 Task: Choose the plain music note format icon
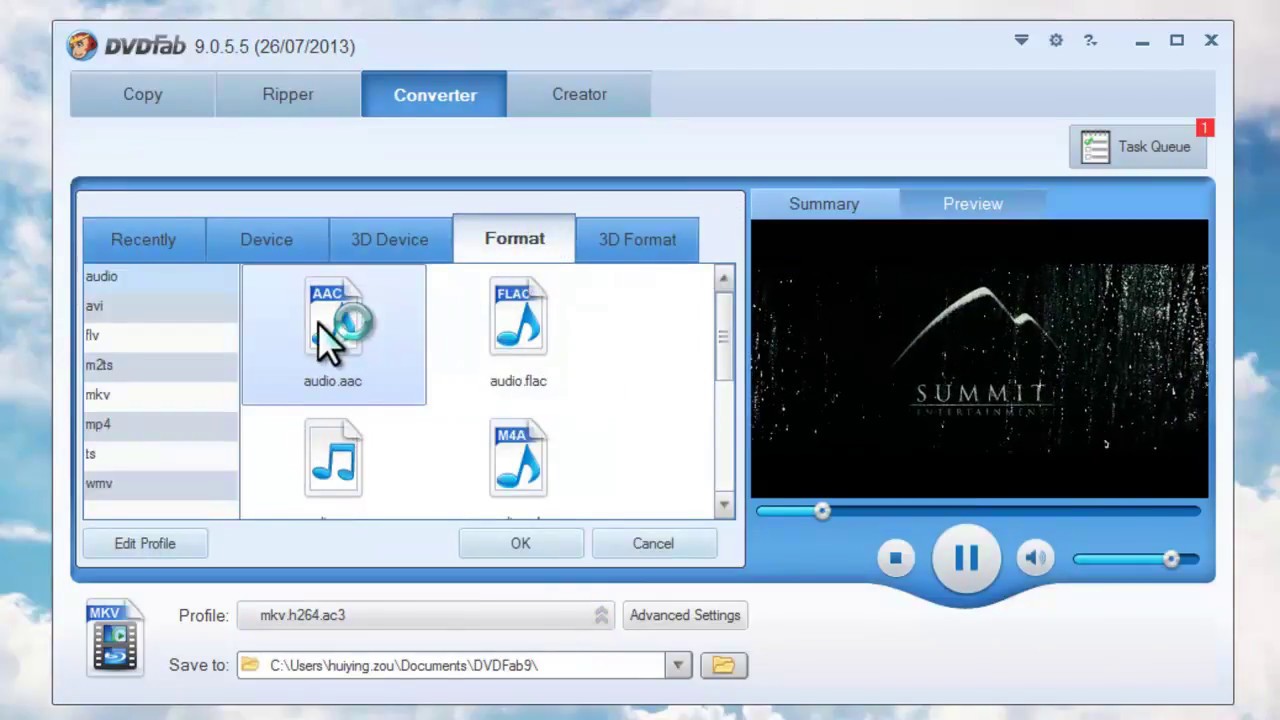[333, 459]
